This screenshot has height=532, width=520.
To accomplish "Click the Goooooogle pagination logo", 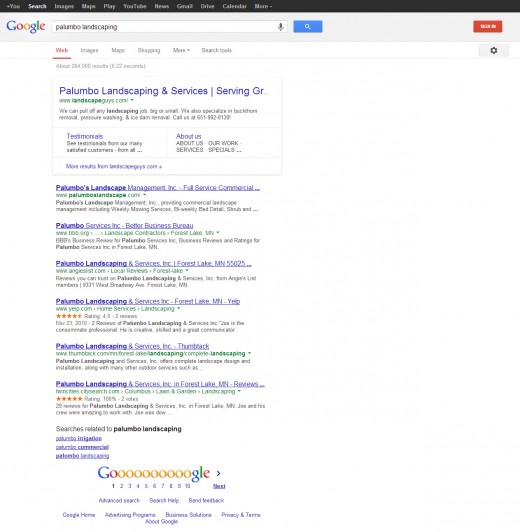I will pyautogui.click(x=154, y=473).
